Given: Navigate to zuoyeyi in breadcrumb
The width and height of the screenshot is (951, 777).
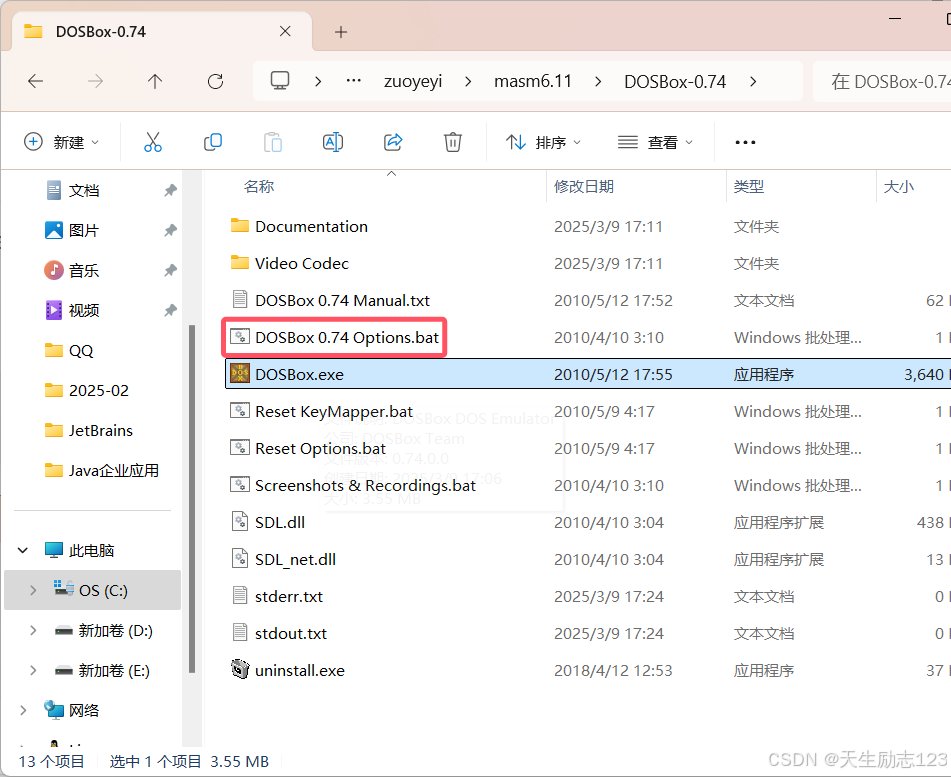Looking at the screenshot, I should click(x=412, y=81).
